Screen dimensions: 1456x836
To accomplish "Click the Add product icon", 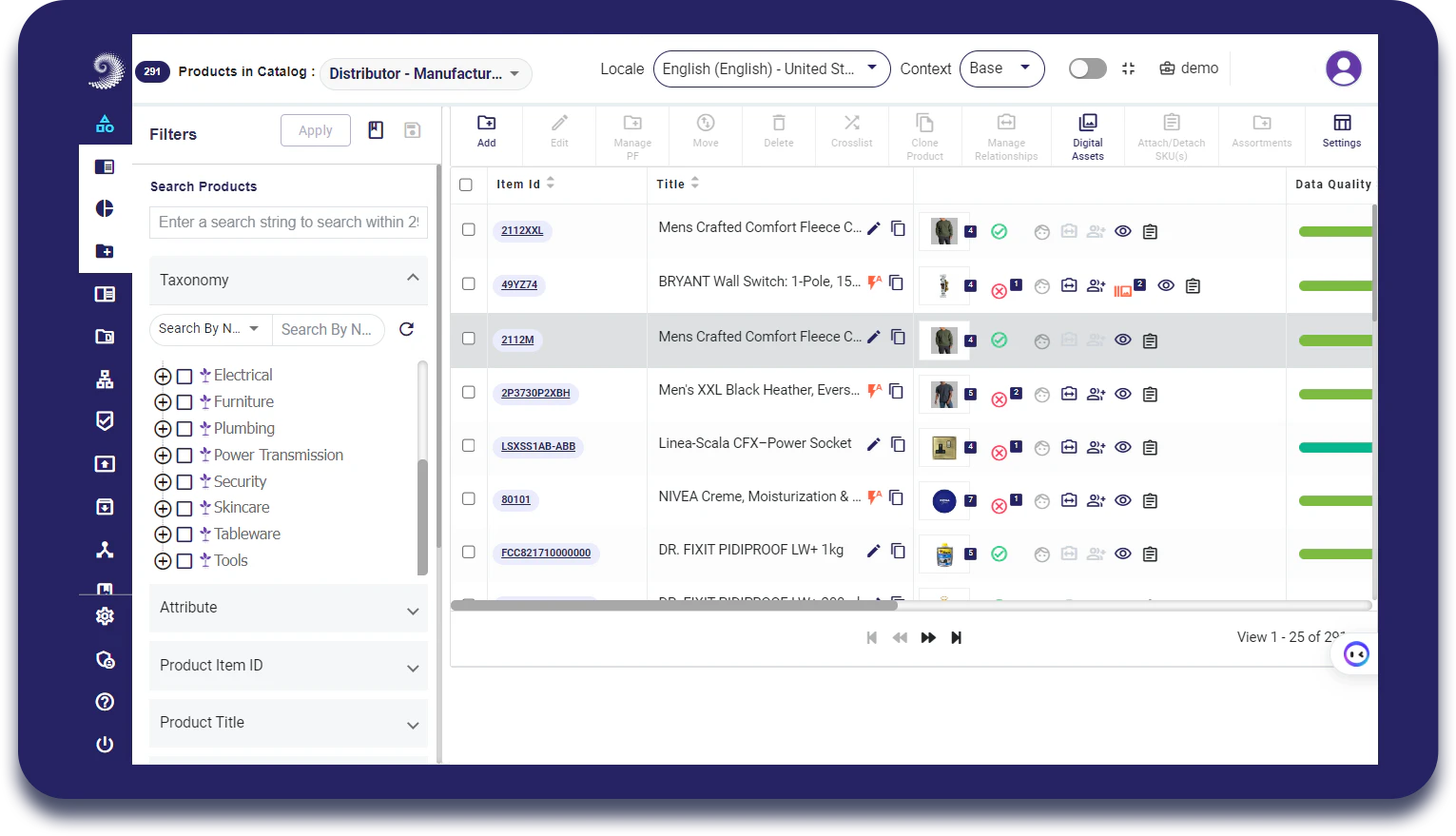I will coord(486,133).
